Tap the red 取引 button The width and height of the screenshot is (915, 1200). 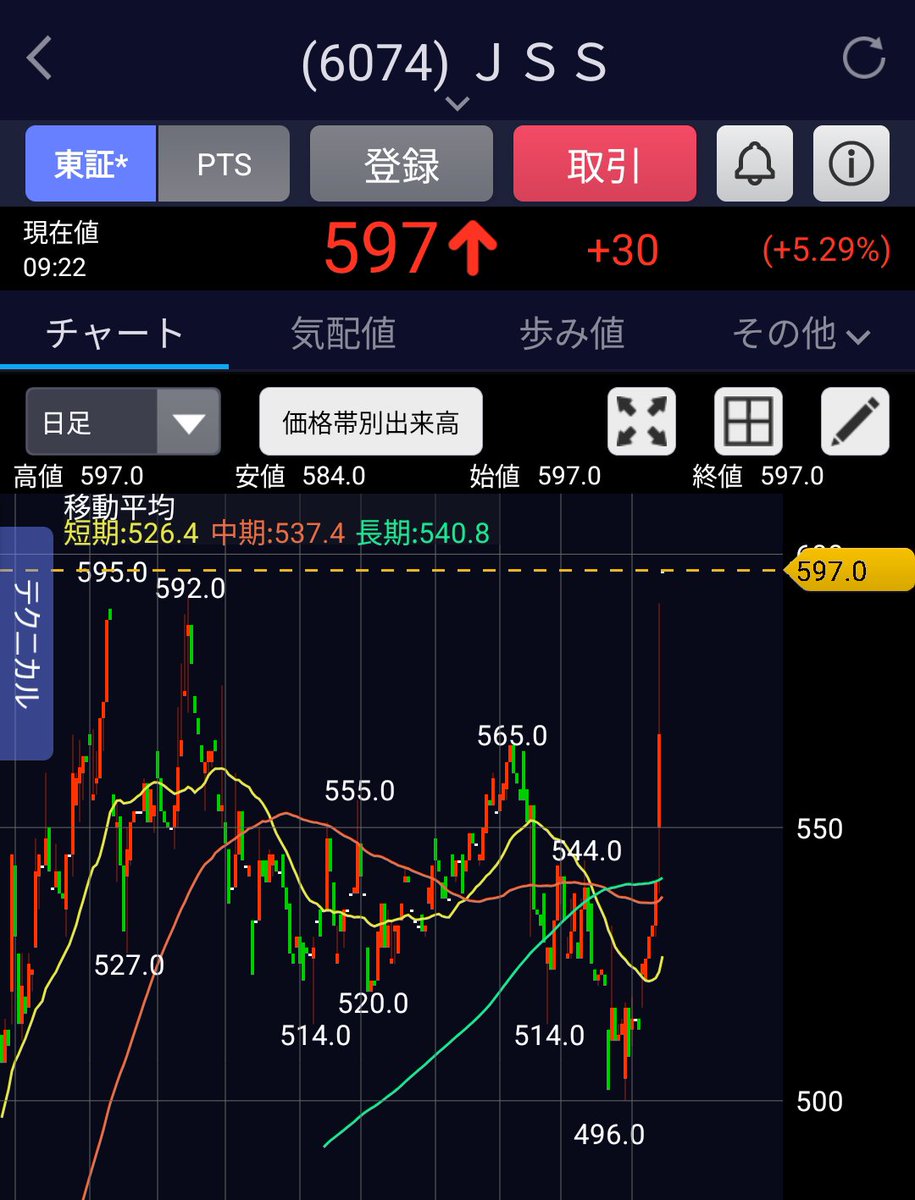coord(604,164)
